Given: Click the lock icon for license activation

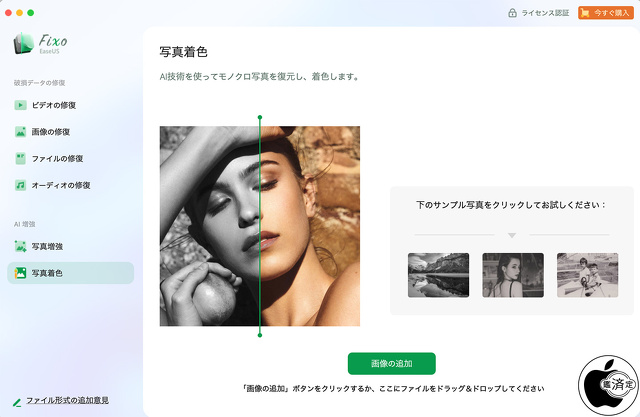Looking at the screenshot, I should (513, 13).
